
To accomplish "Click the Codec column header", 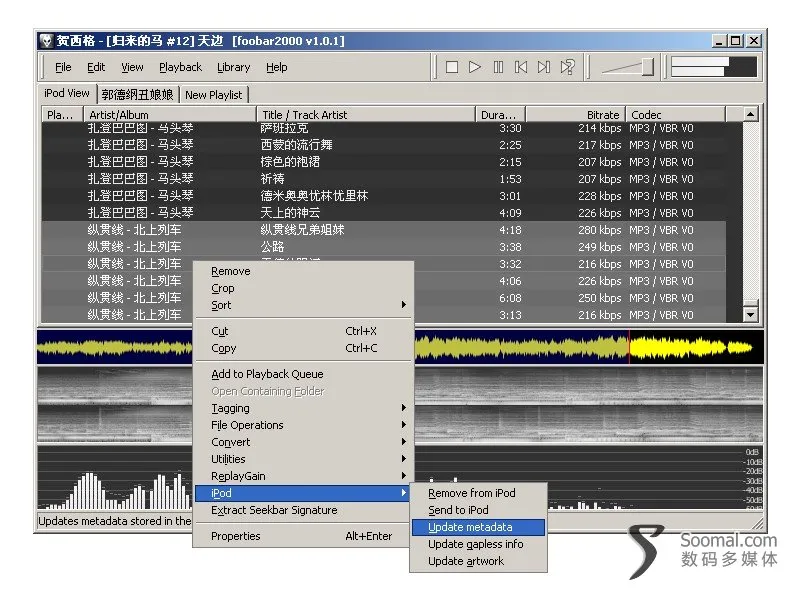I will pos(676,115).
